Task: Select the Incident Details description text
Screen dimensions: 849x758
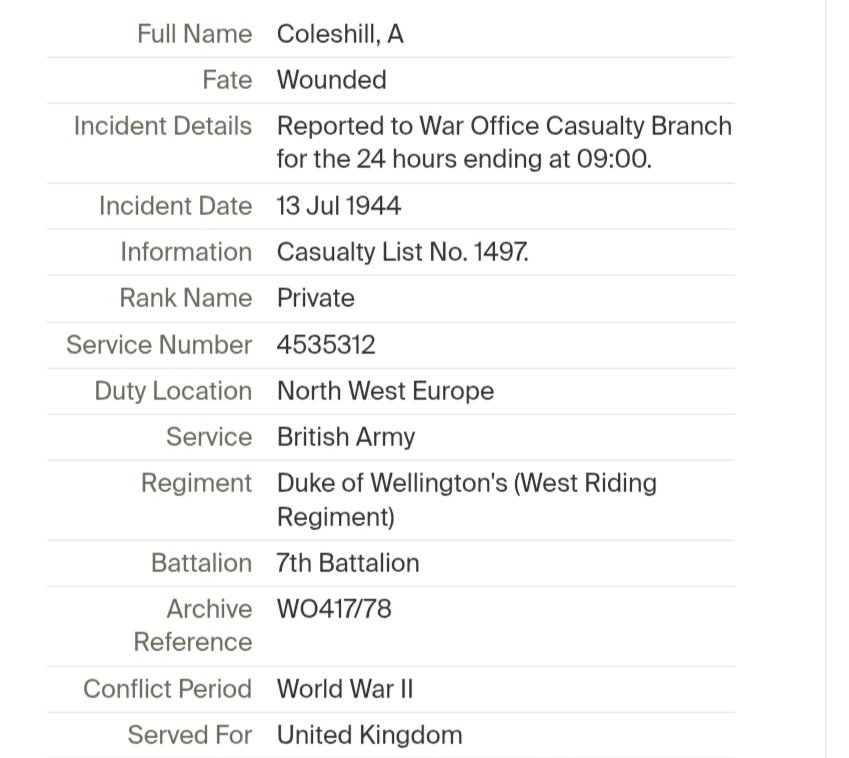Action: 503,142
